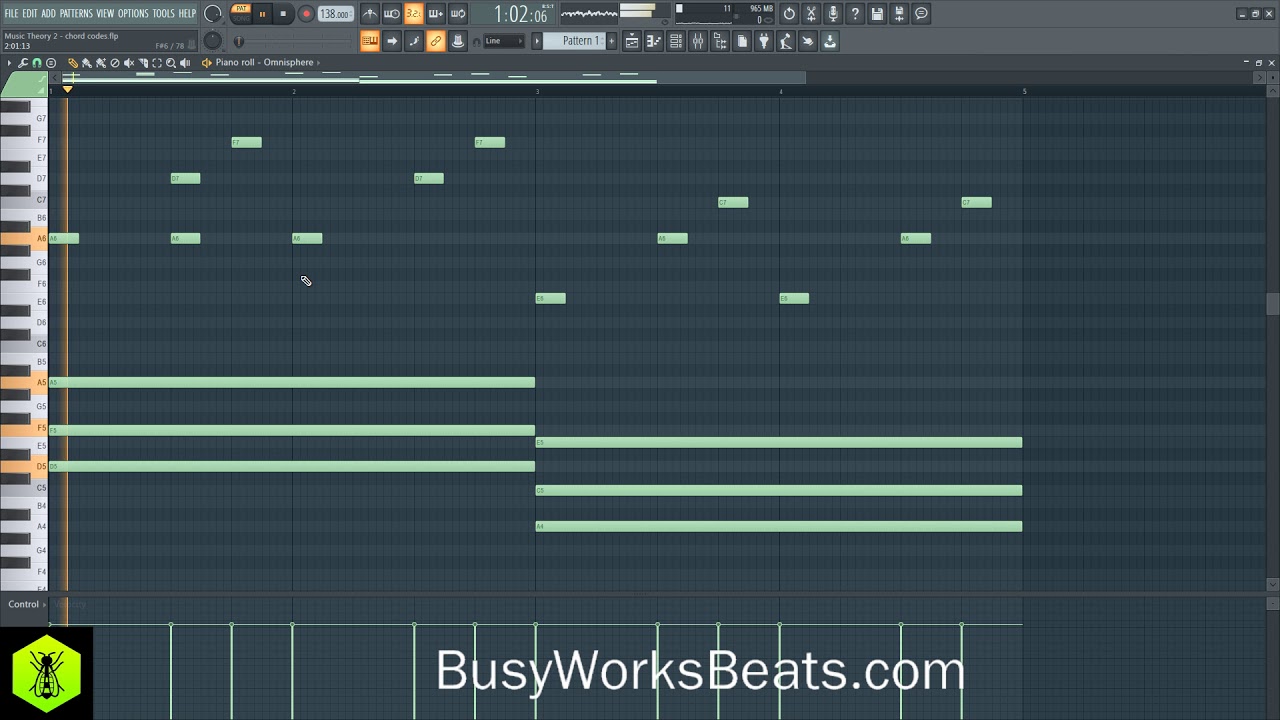Select the Mute tool in piano roll
Screen dimensions: 1280x720
pos(129,63)
